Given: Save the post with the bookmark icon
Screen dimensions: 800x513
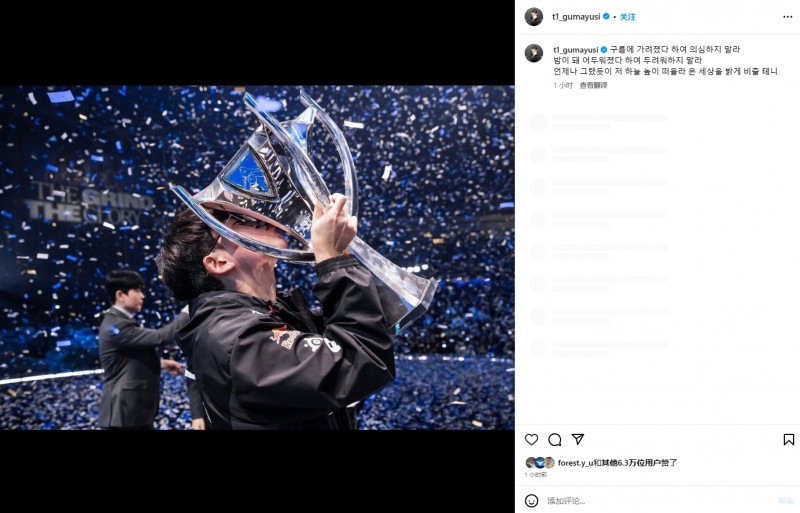Looking at the screenshot, I should pos(788,440).
